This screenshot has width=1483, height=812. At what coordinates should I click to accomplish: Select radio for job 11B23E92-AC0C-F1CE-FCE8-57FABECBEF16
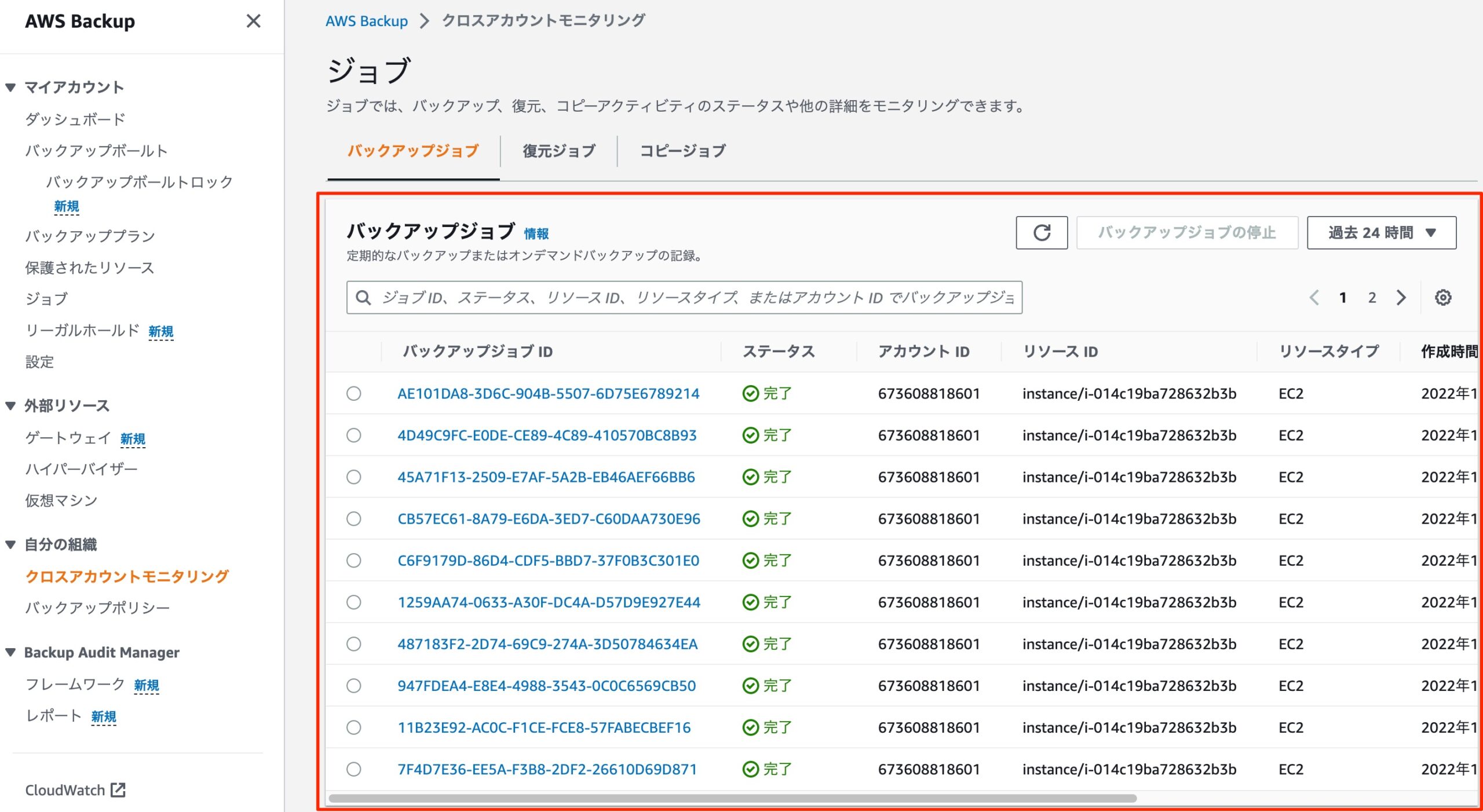tap(353, 727)
